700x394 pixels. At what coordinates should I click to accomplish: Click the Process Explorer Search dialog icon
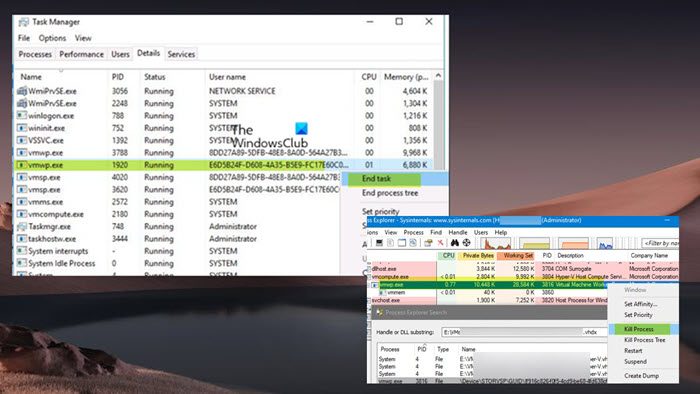(379, 312)
